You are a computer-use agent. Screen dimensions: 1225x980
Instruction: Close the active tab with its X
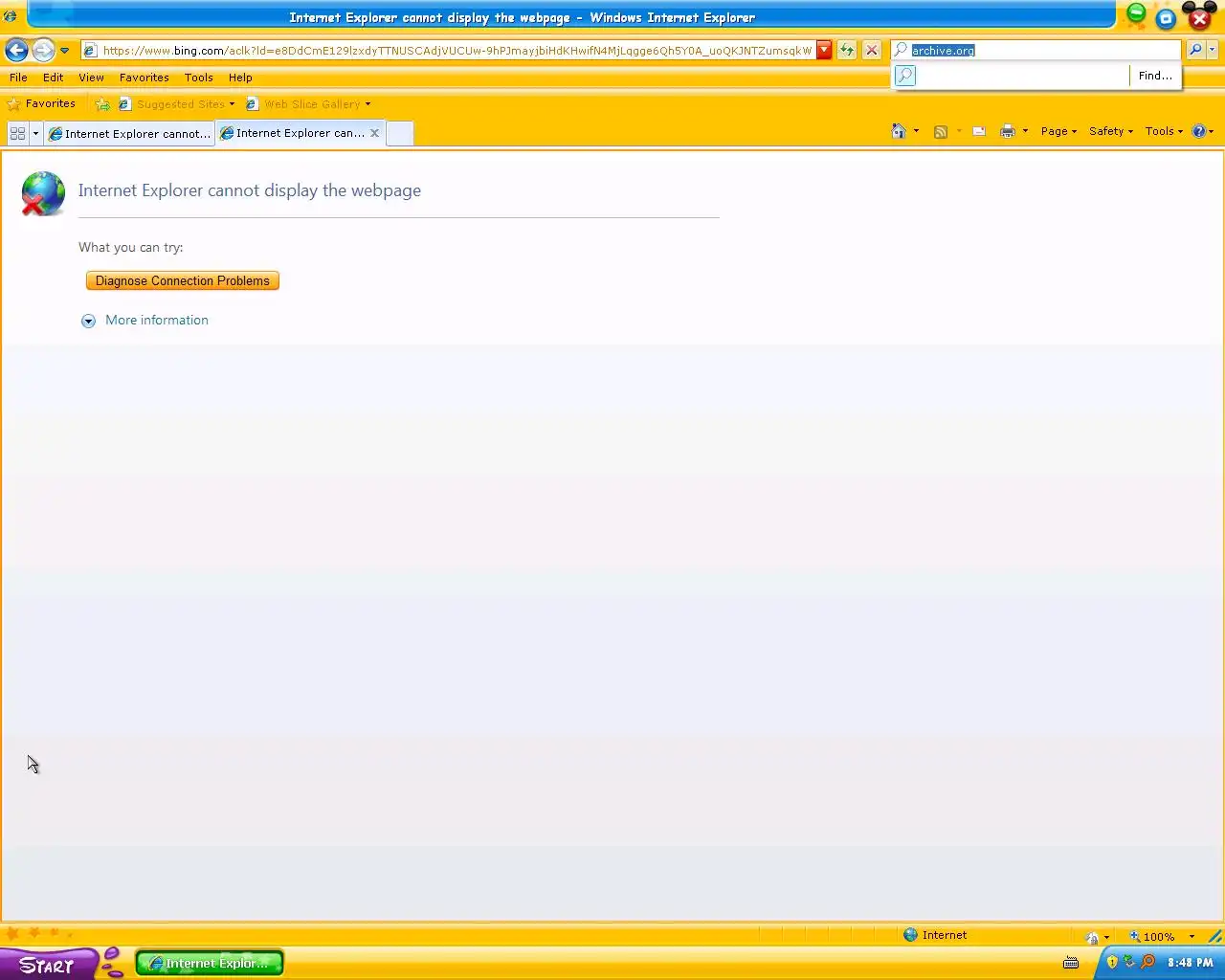[x=375, y=133]
